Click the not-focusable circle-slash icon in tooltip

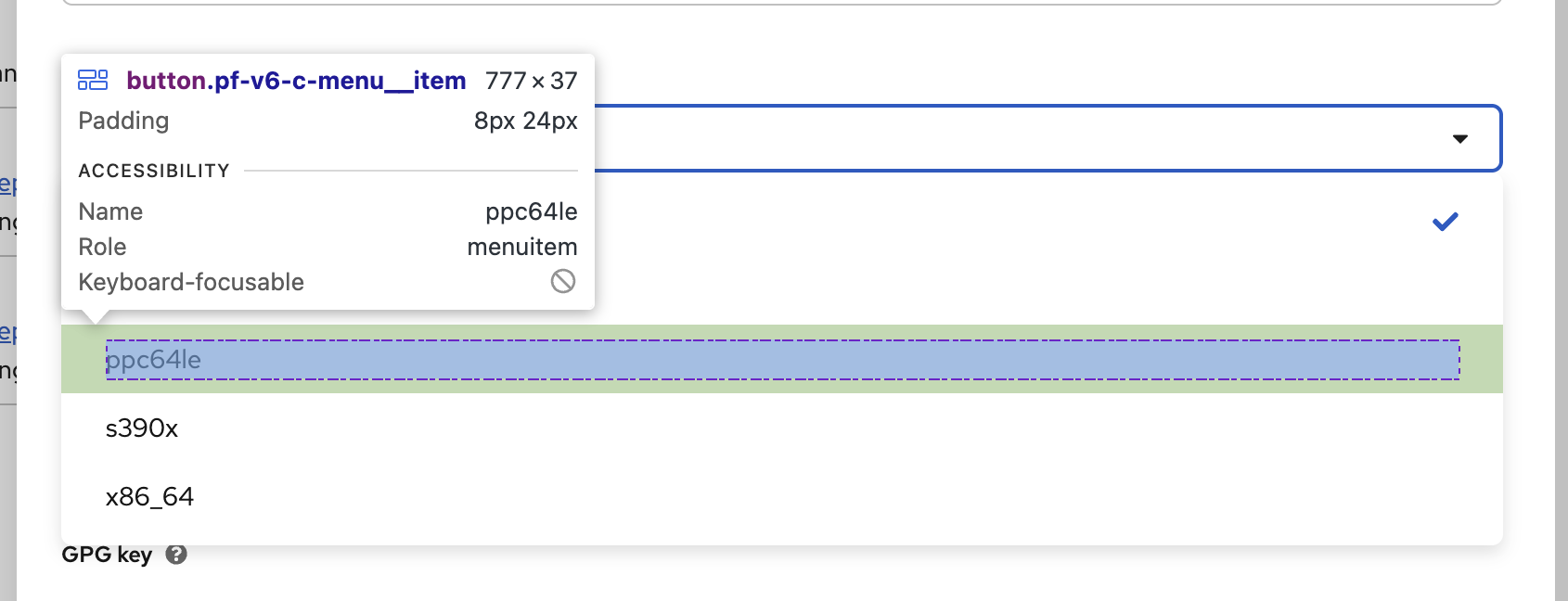(563, 281)
